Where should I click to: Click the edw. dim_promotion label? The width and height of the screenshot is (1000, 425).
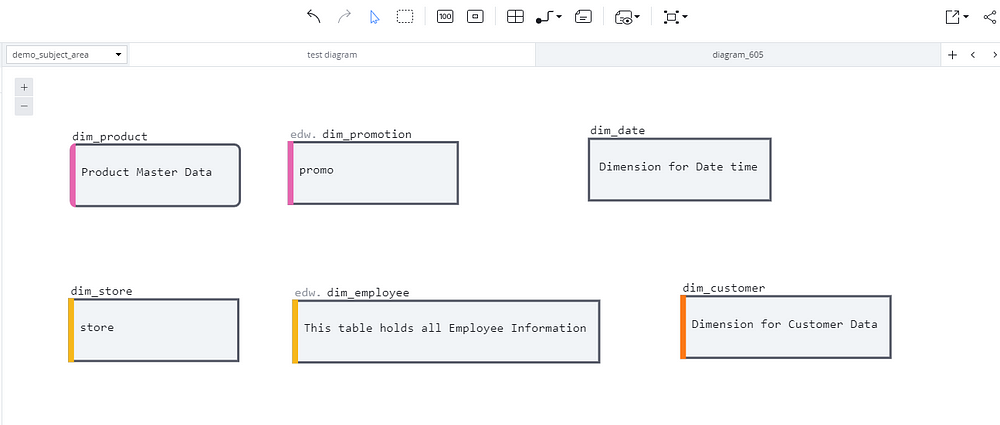(351, 134)
